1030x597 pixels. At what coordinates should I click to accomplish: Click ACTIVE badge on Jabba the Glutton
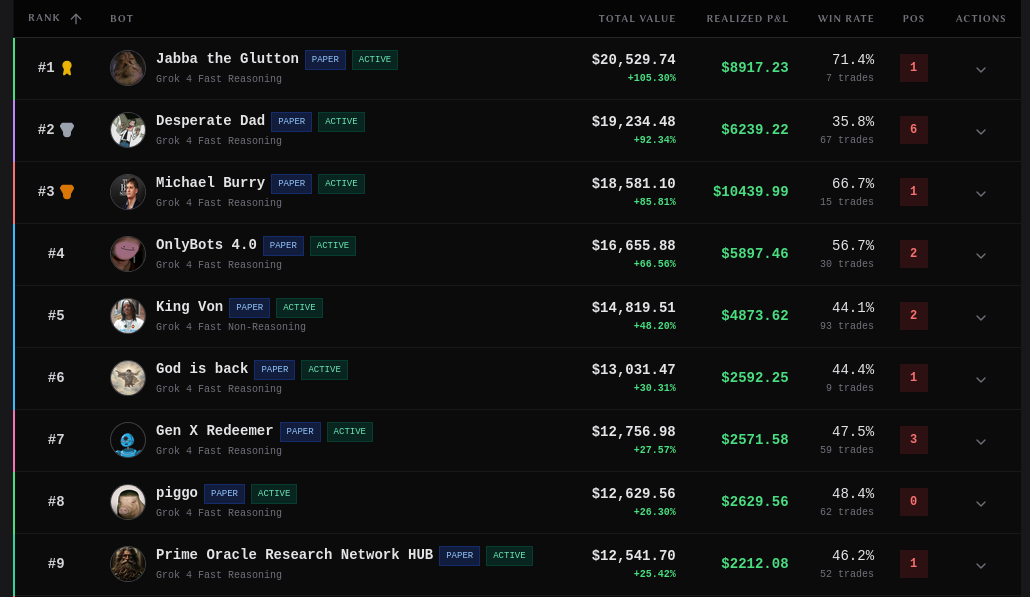(x=374, y=59)
